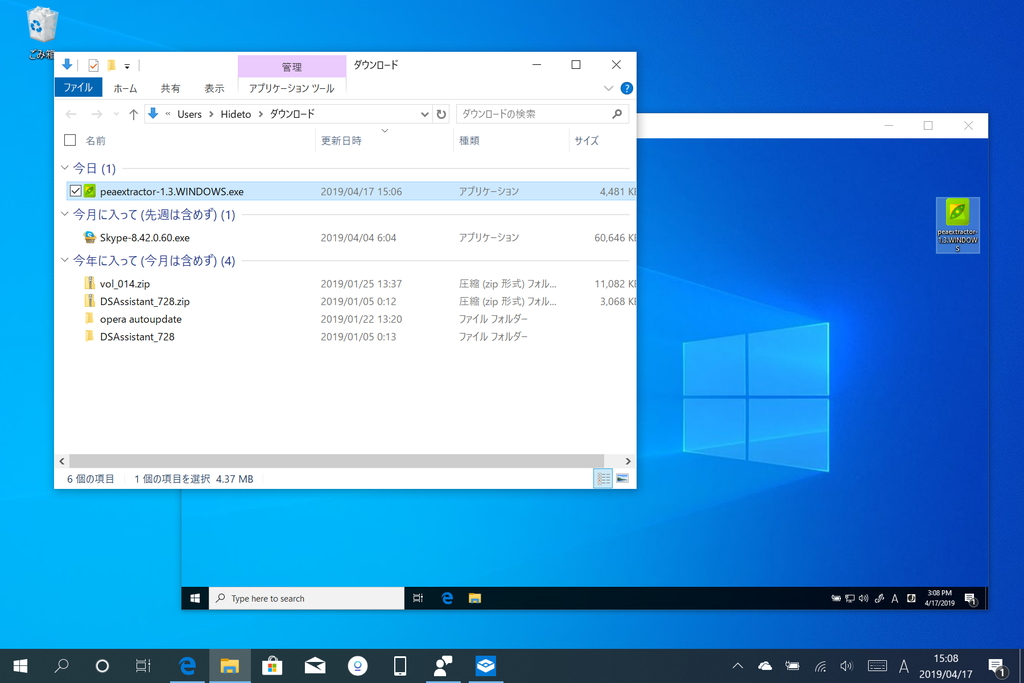The height and width of the screenshot is (683, 1024).
Task: Navigate to Users via the breadcrumb path
Action: pos(189,114)
